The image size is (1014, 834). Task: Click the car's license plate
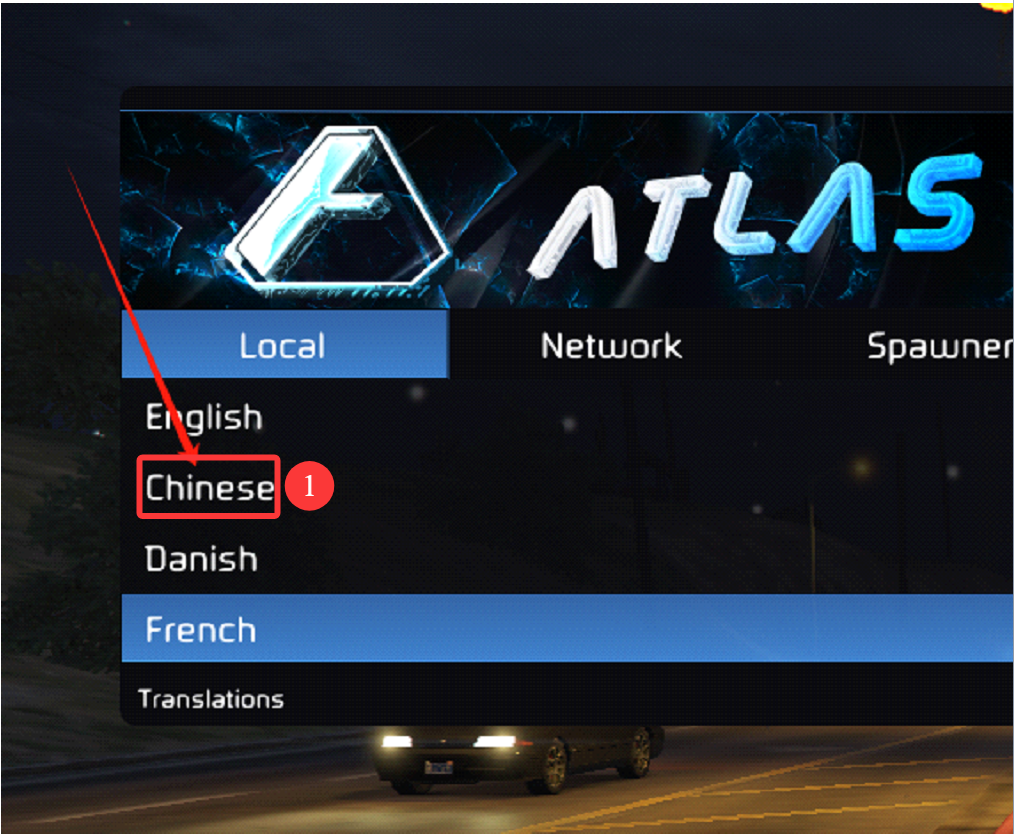click(x=438, y=767)
